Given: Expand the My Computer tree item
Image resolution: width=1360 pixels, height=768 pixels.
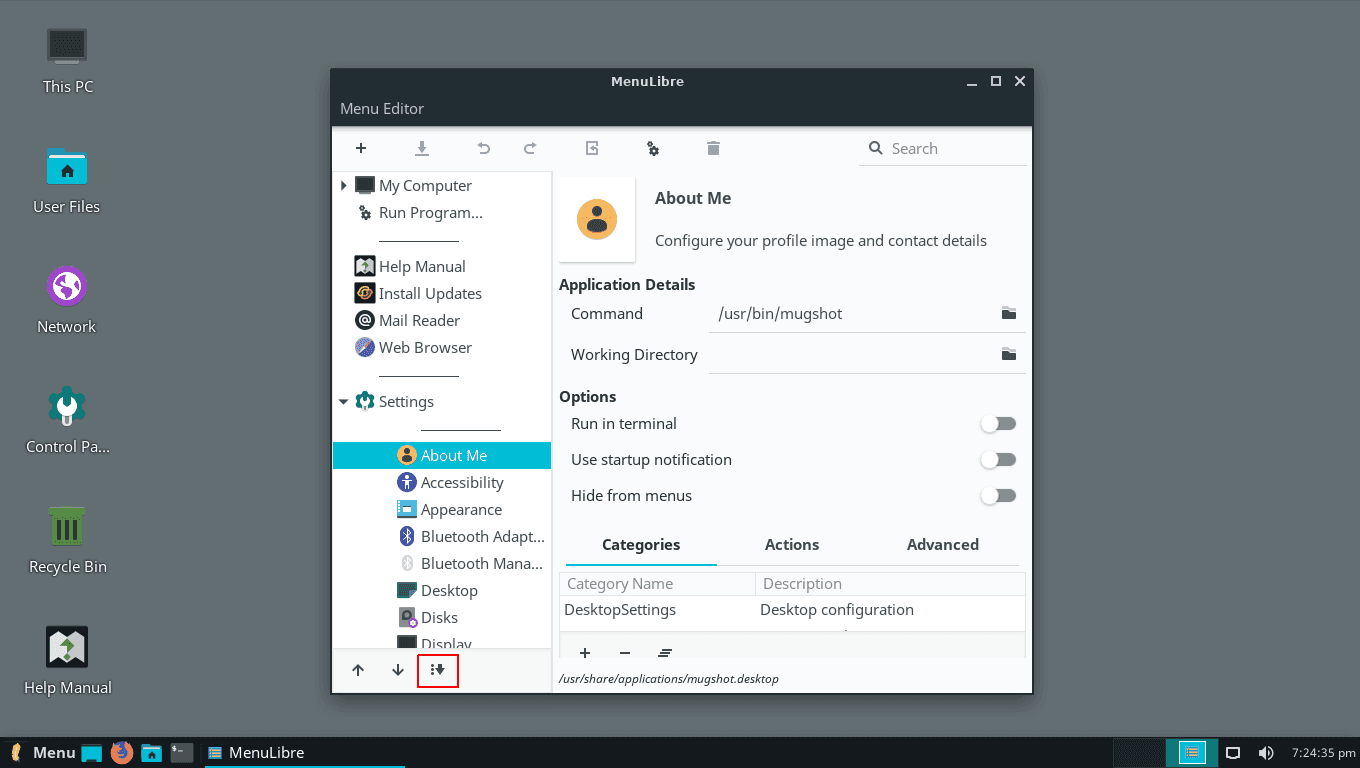Looking at the screenshot, I should (344, 185).
